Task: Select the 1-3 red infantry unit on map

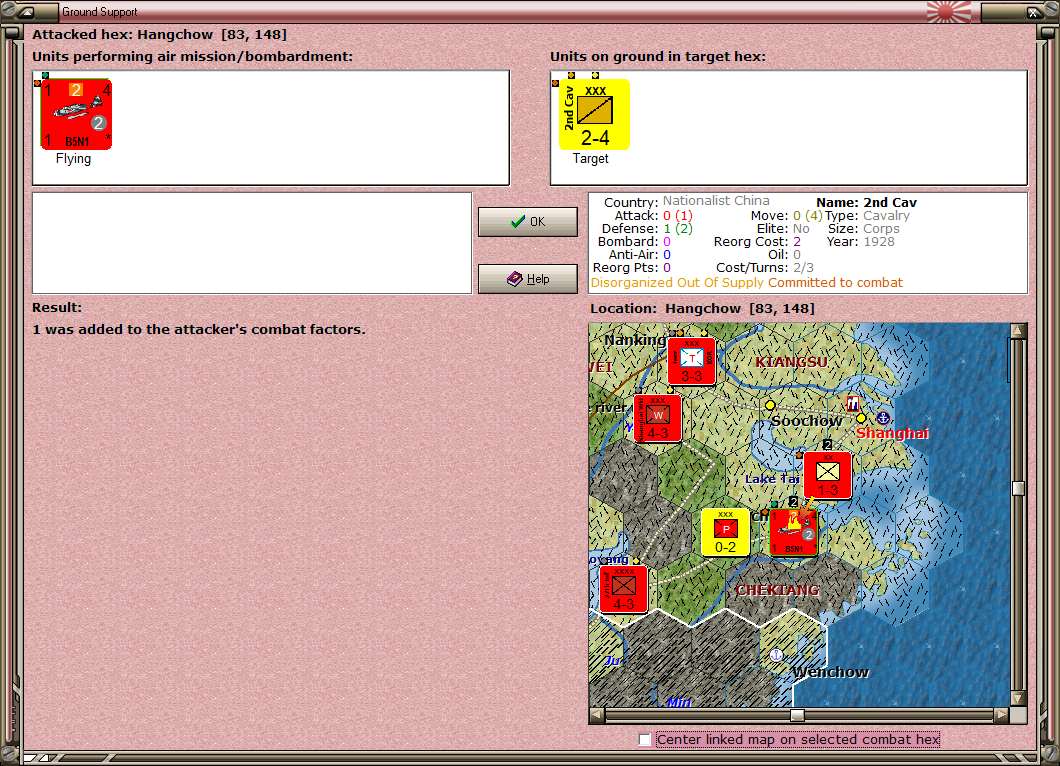Action: coord(827,475)
